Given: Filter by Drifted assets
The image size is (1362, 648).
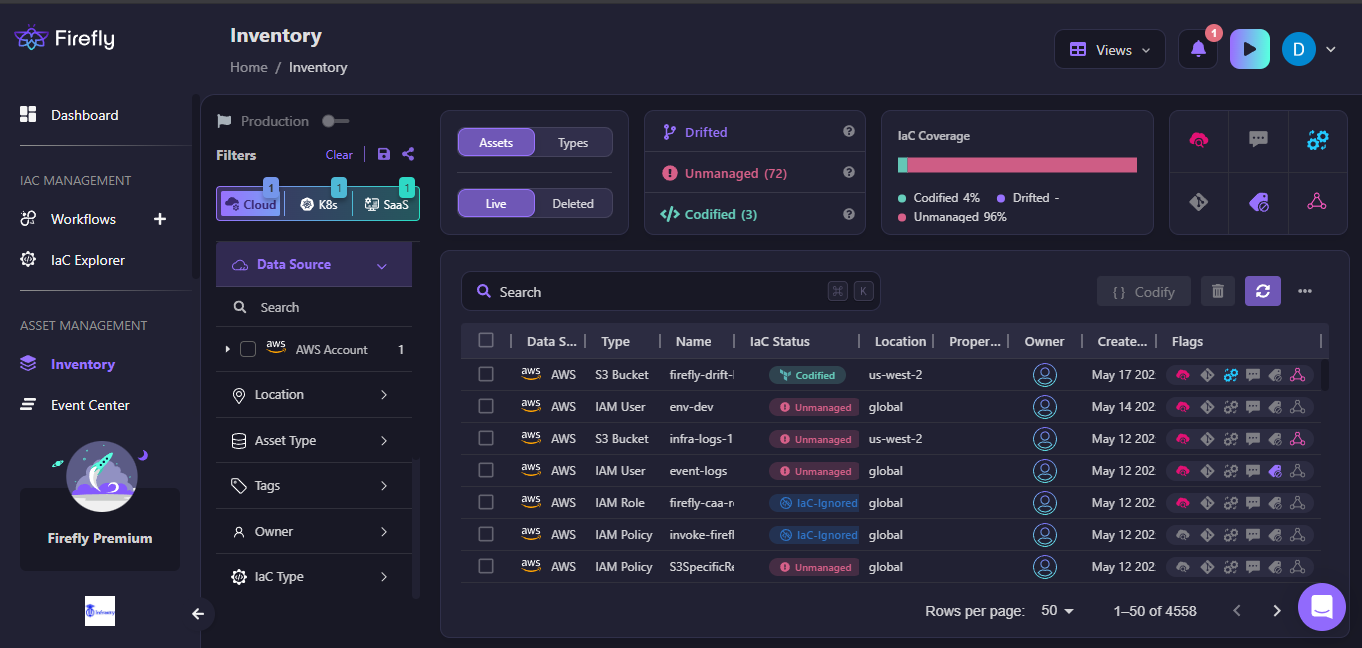Looking at the screenshot, I should coord(695,132).
